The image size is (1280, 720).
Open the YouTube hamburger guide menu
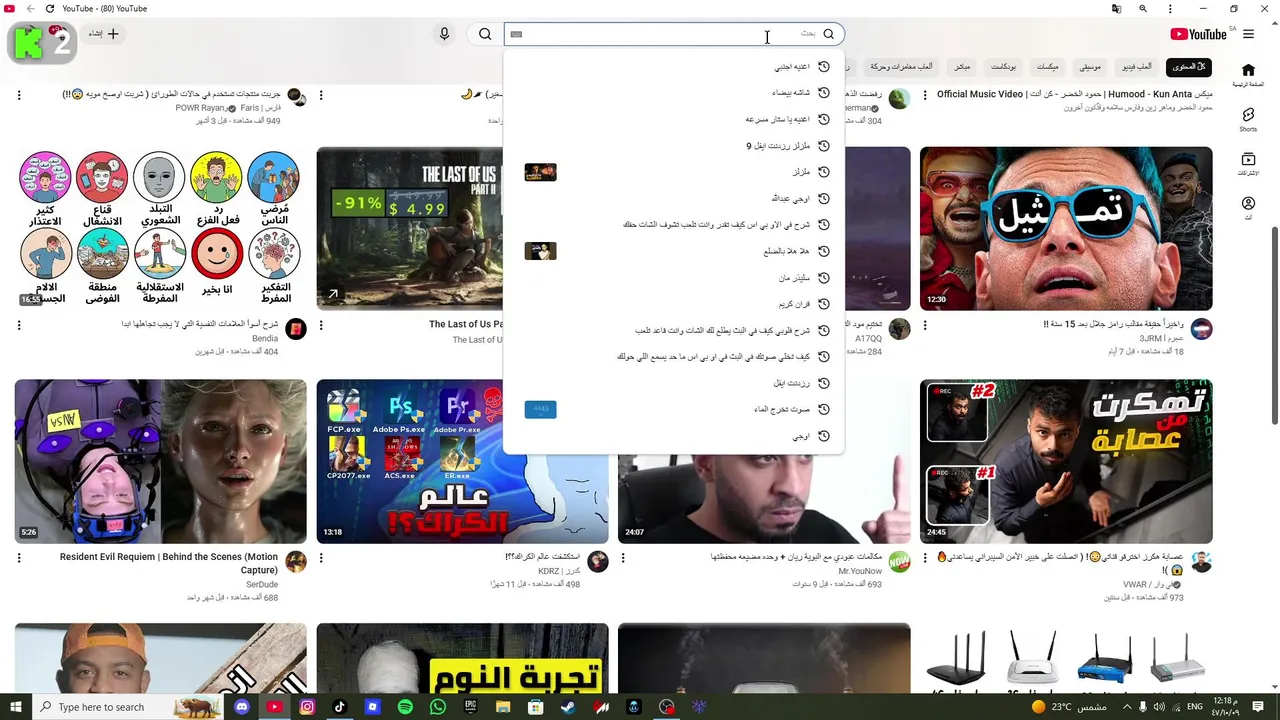(x=1248, y=34)
